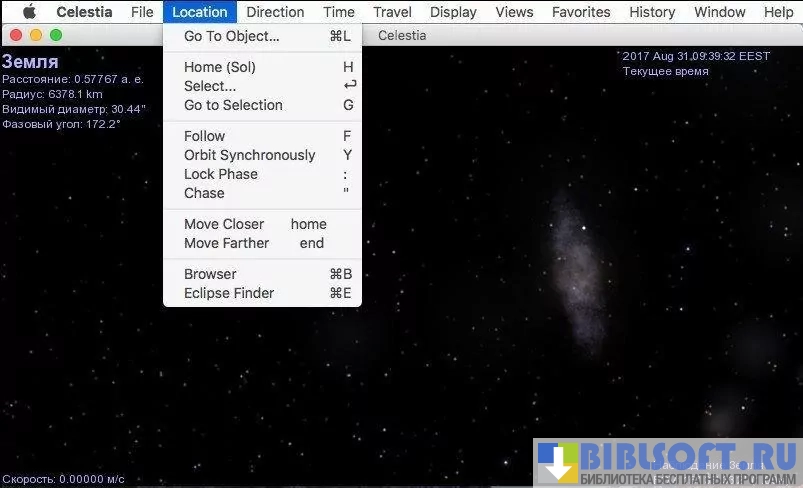
Task: Click Move Farther menu option
Action: tap(226, 243)
